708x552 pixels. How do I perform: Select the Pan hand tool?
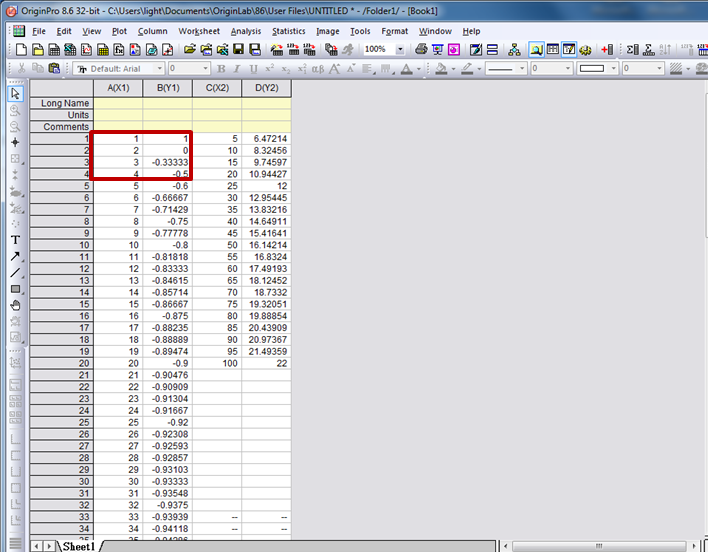[x=15, y=305]
